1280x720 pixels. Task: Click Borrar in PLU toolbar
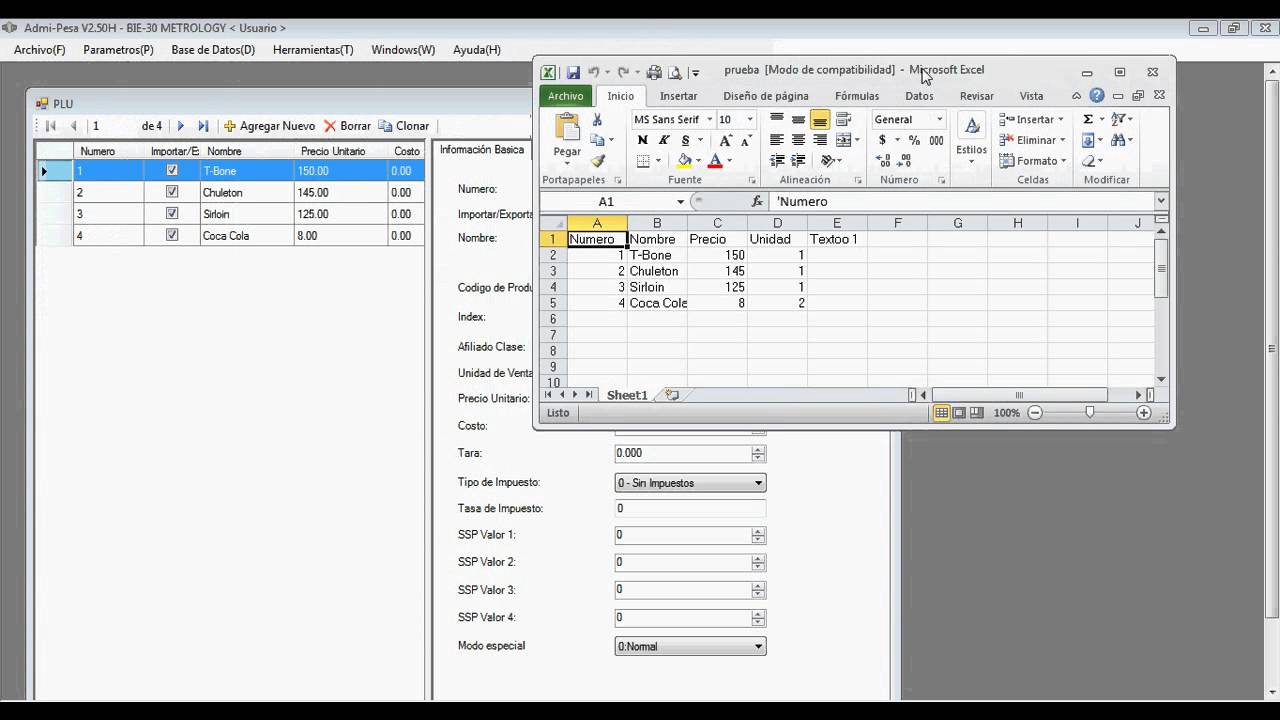pos(347,126)
